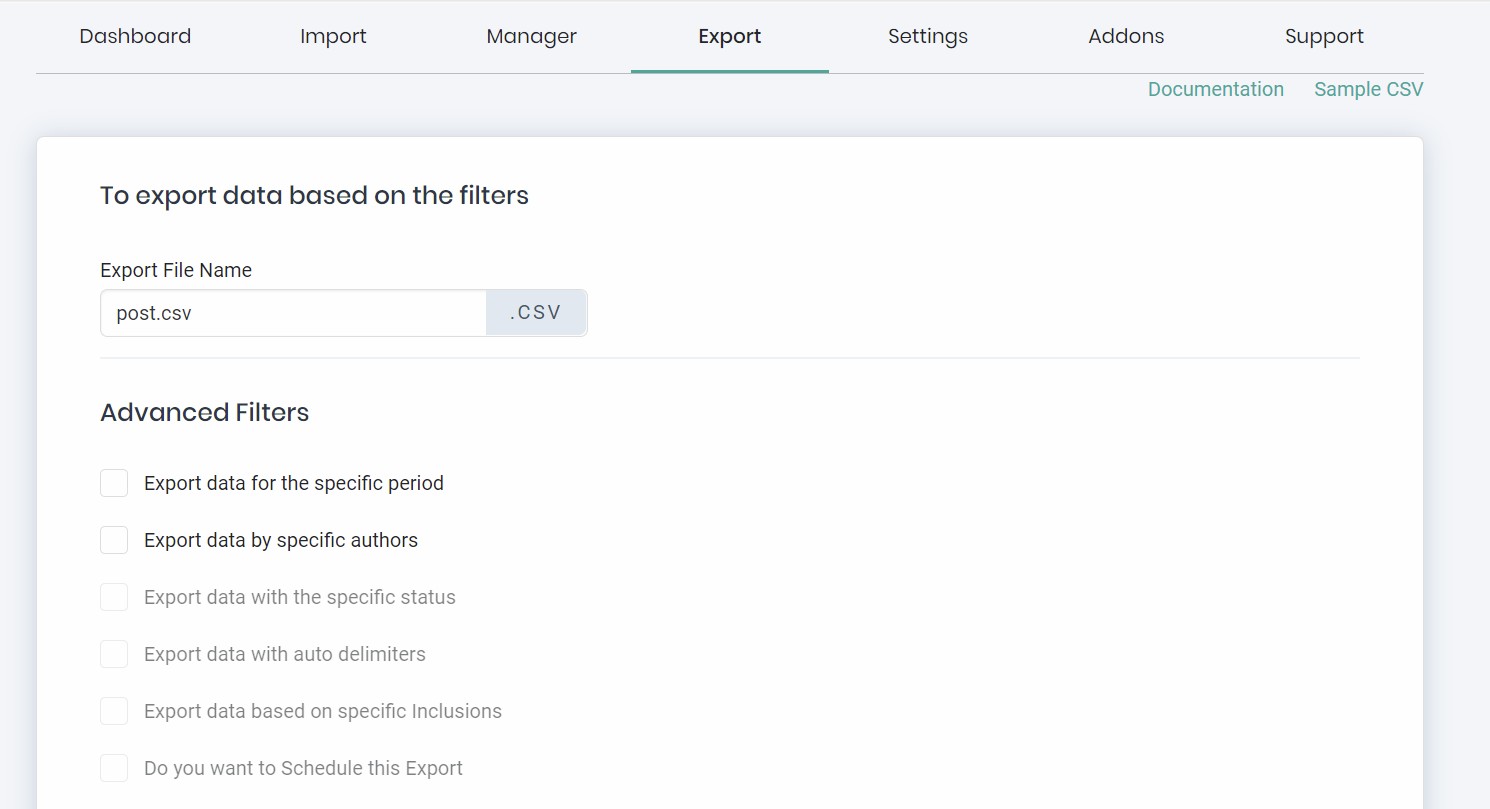Click the .CSV file type suffix
The height and width of the screenshot is (809, 1490).
pyautogui.click(x=536, y=313)
